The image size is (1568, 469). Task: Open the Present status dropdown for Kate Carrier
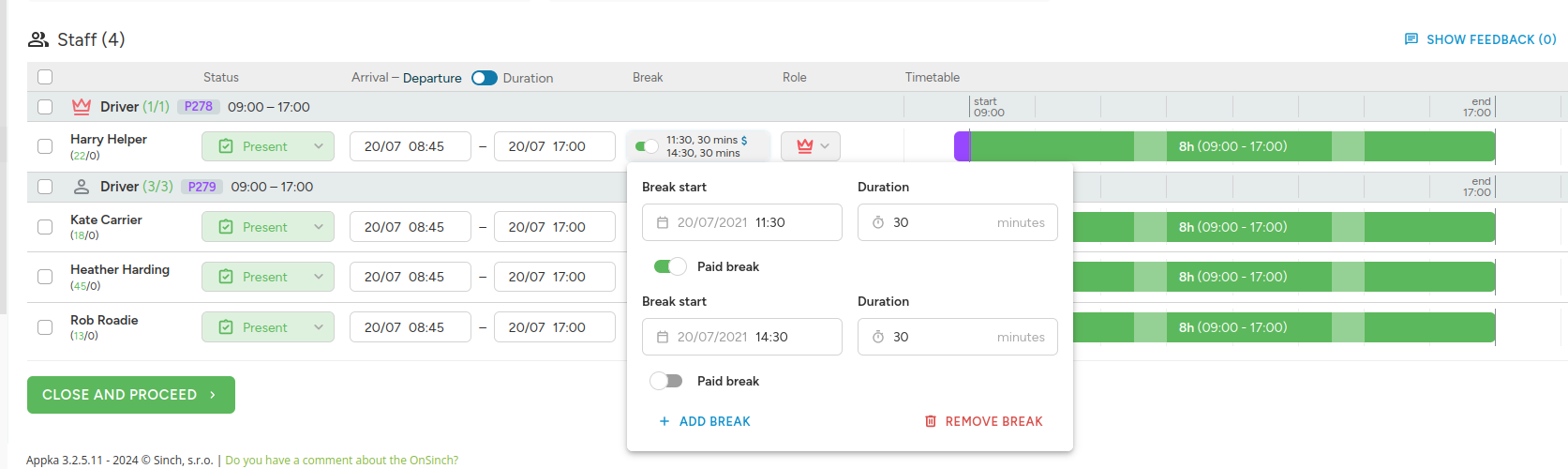pyautogui.click(x=268, y=227)
